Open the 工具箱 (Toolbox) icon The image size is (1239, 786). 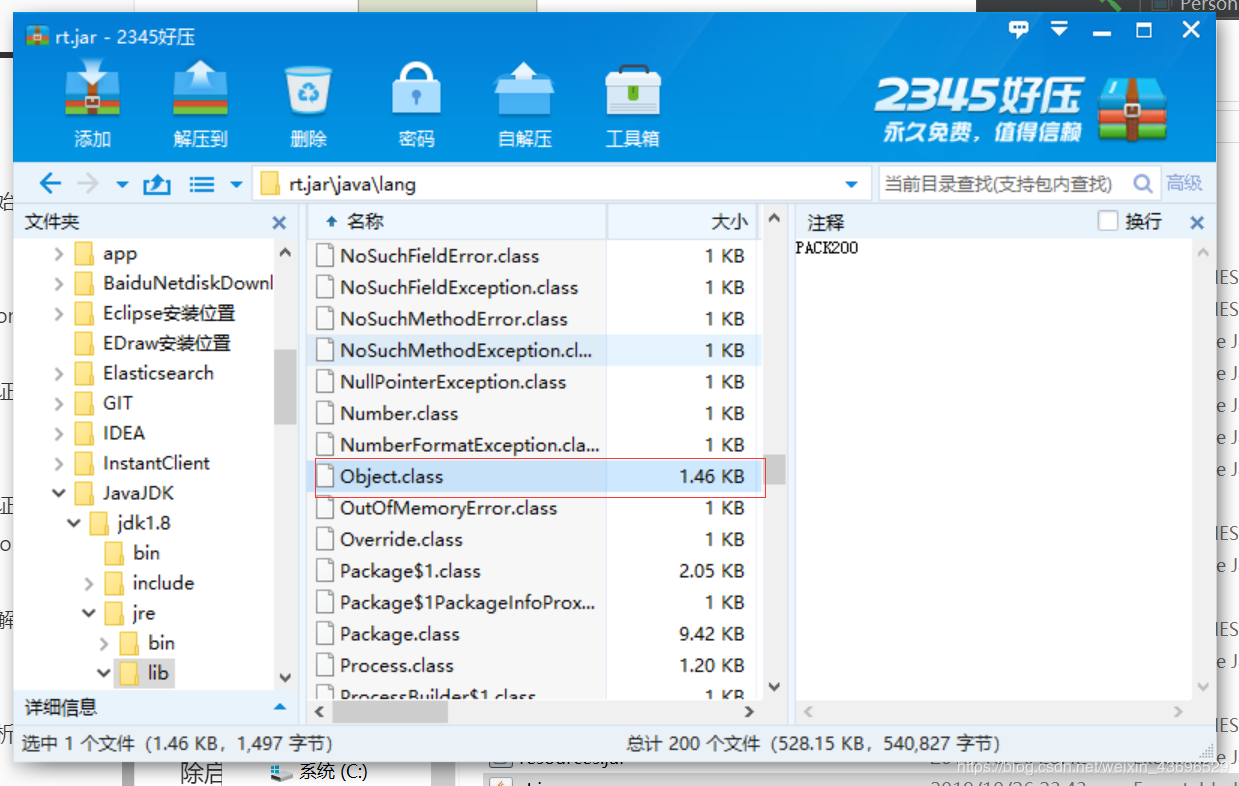point(632,91)
